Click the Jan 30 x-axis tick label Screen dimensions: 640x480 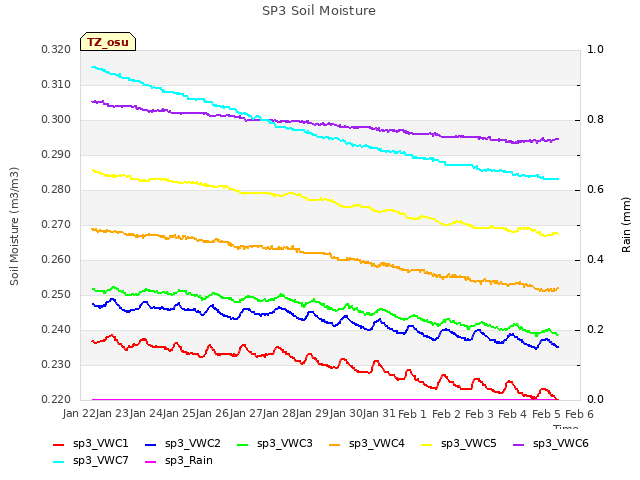pyautogui.click(x=346, y=413)
